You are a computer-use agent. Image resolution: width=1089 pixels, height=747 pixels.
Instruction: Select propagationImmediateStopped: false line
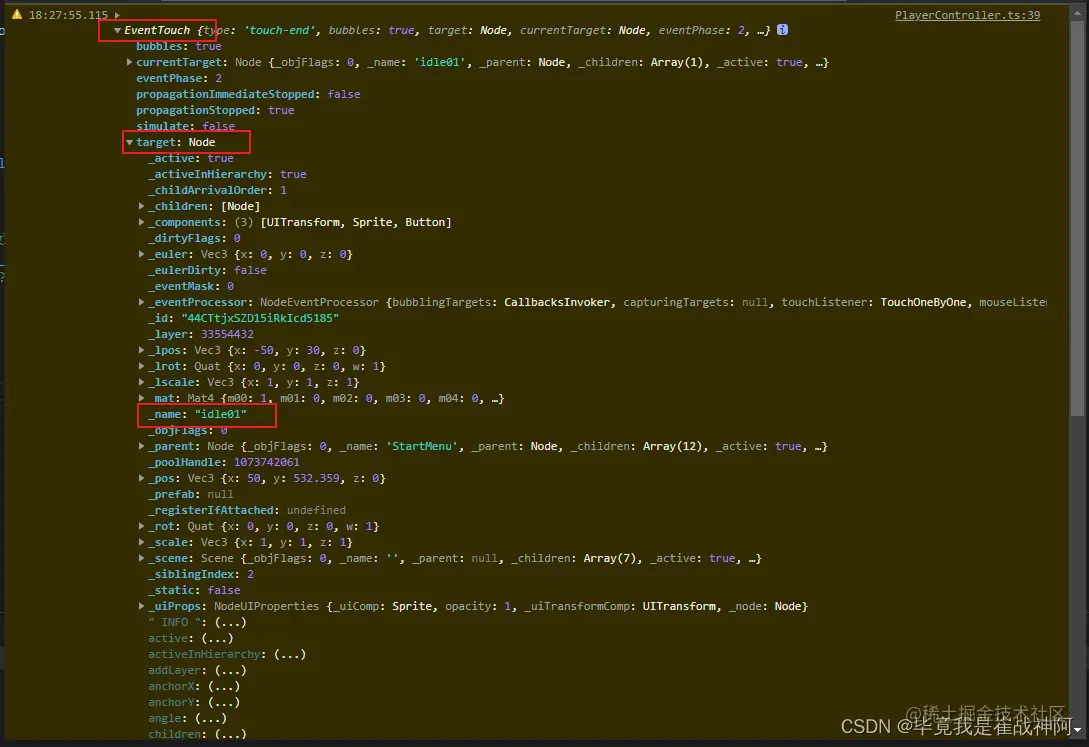(248, 94)
